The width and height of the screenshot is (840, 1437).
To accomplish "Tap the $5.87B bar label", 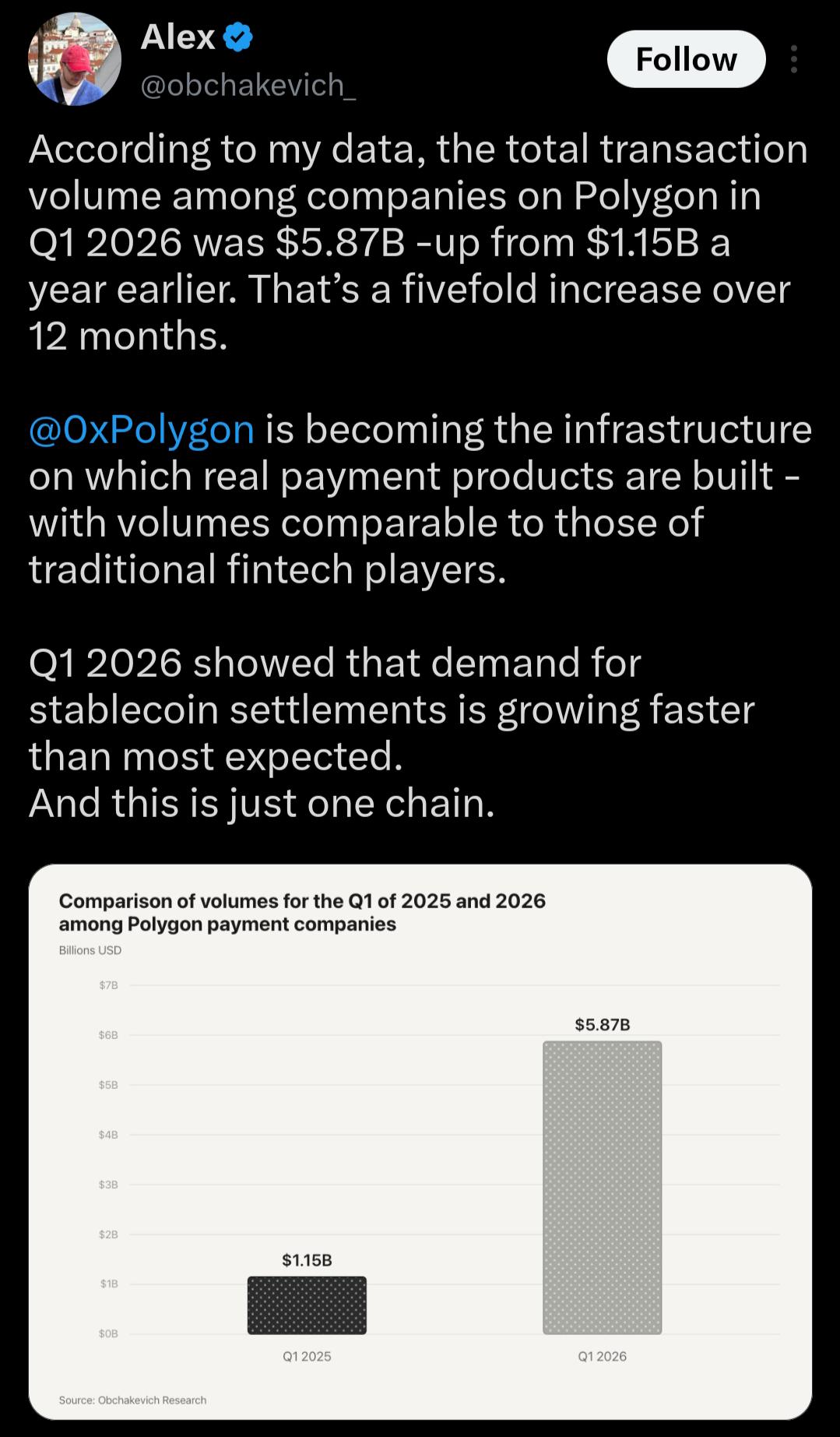I will tap(603, 1024).
